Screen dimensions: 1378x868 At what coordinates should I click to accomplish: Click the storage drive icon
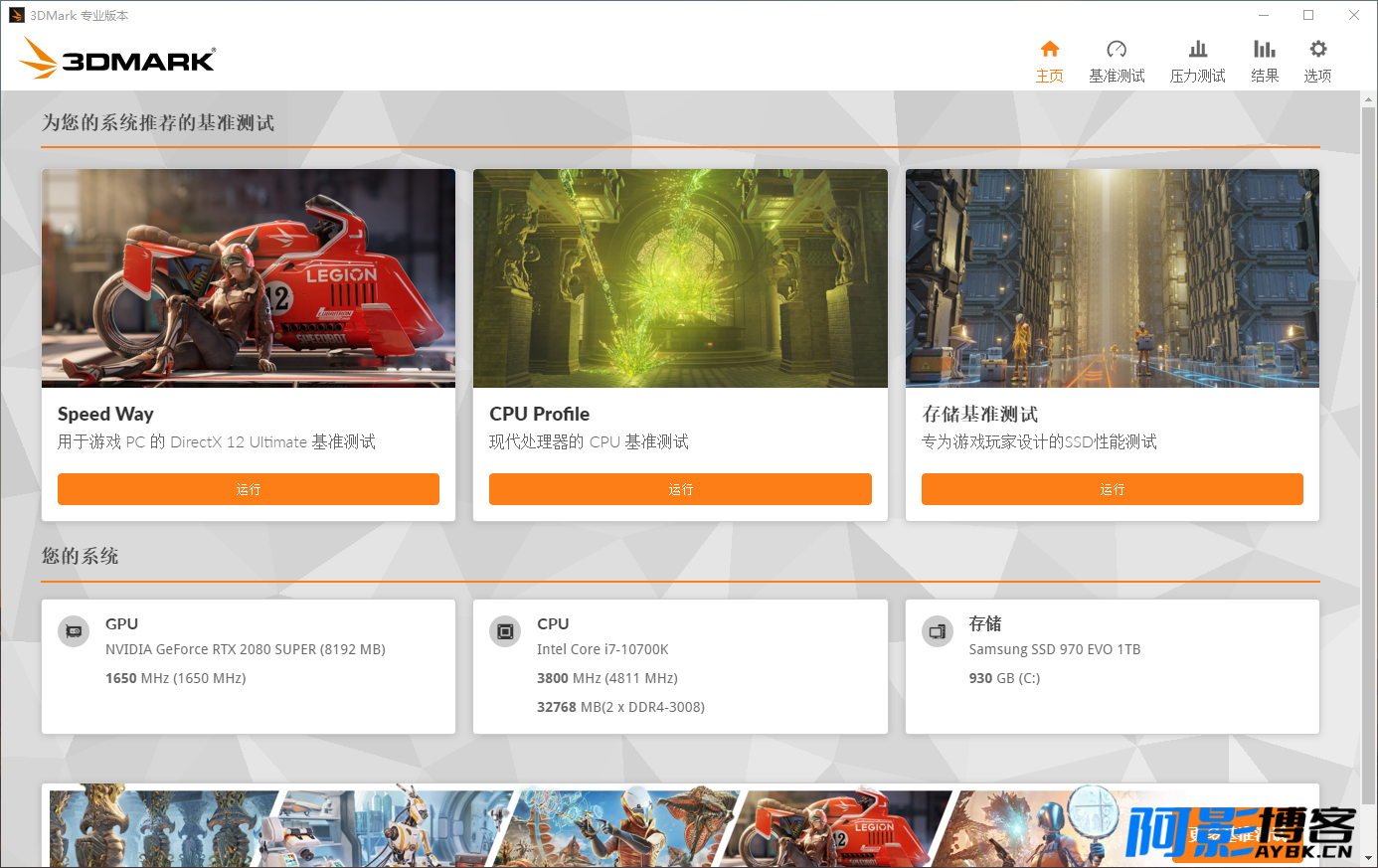coord(938,631)
